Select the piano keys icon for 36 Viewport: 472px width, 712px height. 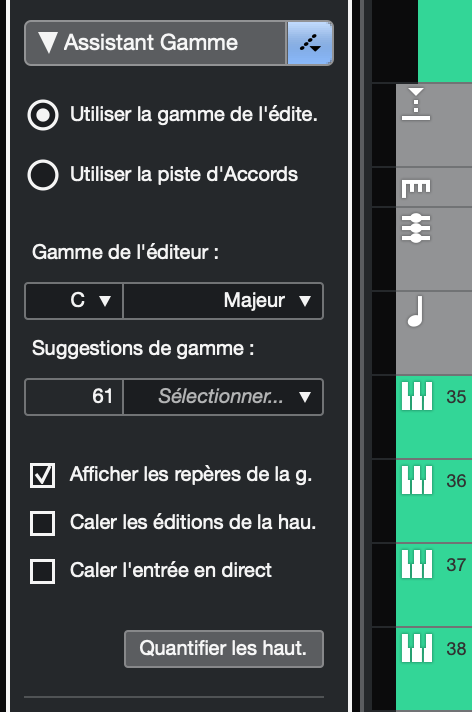pyautogui.click(x=417, y=480)
